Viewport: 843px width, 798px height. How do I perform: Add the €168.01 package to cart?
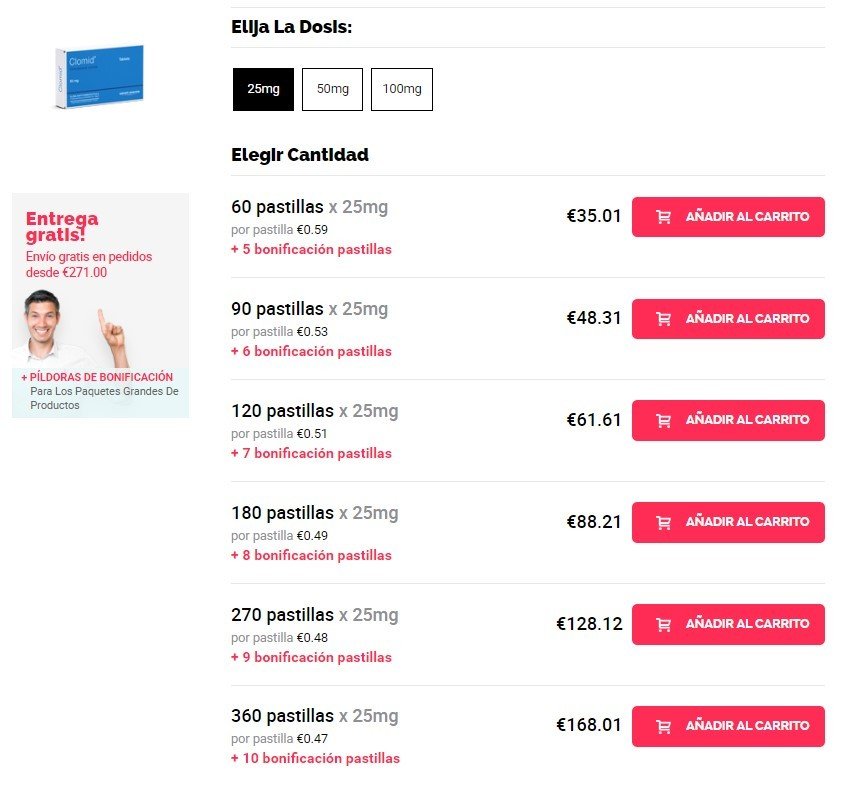coord(728,727)
